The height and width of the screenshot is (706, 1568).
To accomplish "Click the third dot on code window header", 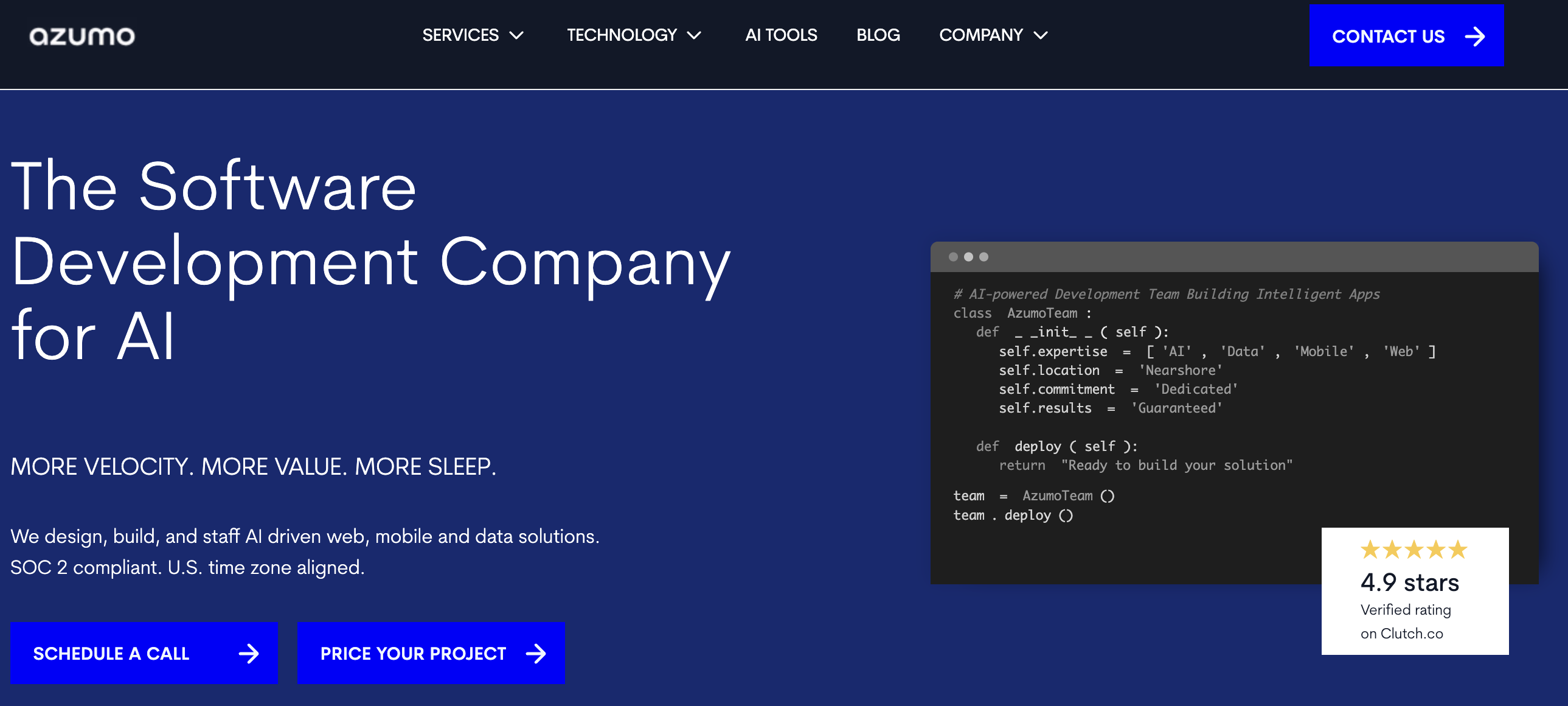I will pyautogui.click(x=983, y=257).
